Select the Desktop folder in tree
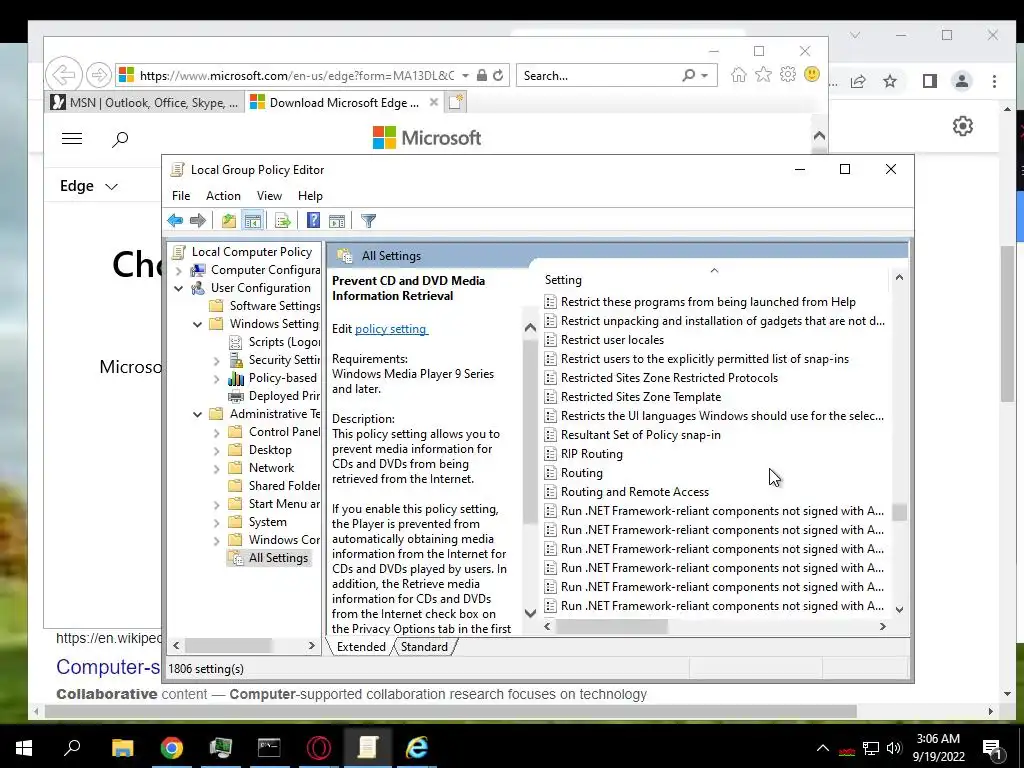 pyautogui.click(x=270, y=450)
